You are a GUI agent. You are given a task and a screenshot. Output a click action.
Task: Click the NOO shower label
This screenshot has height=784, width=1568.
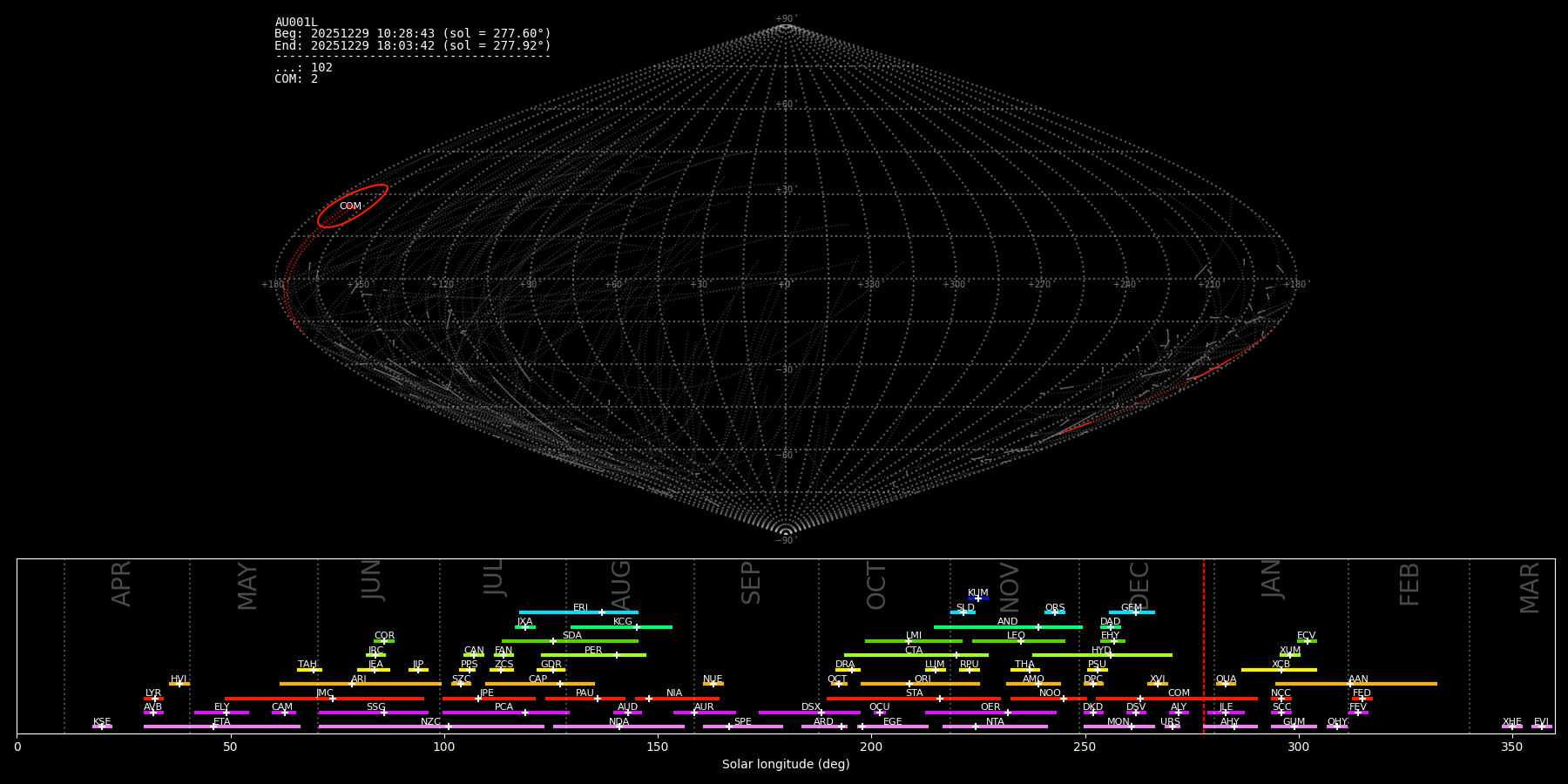1050,693
